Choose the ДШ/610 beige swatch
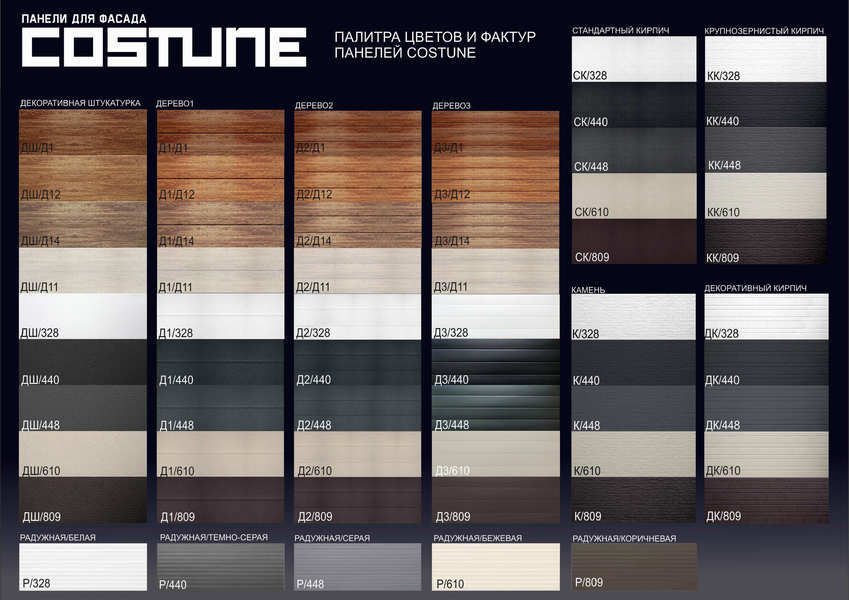 point(83,454)
